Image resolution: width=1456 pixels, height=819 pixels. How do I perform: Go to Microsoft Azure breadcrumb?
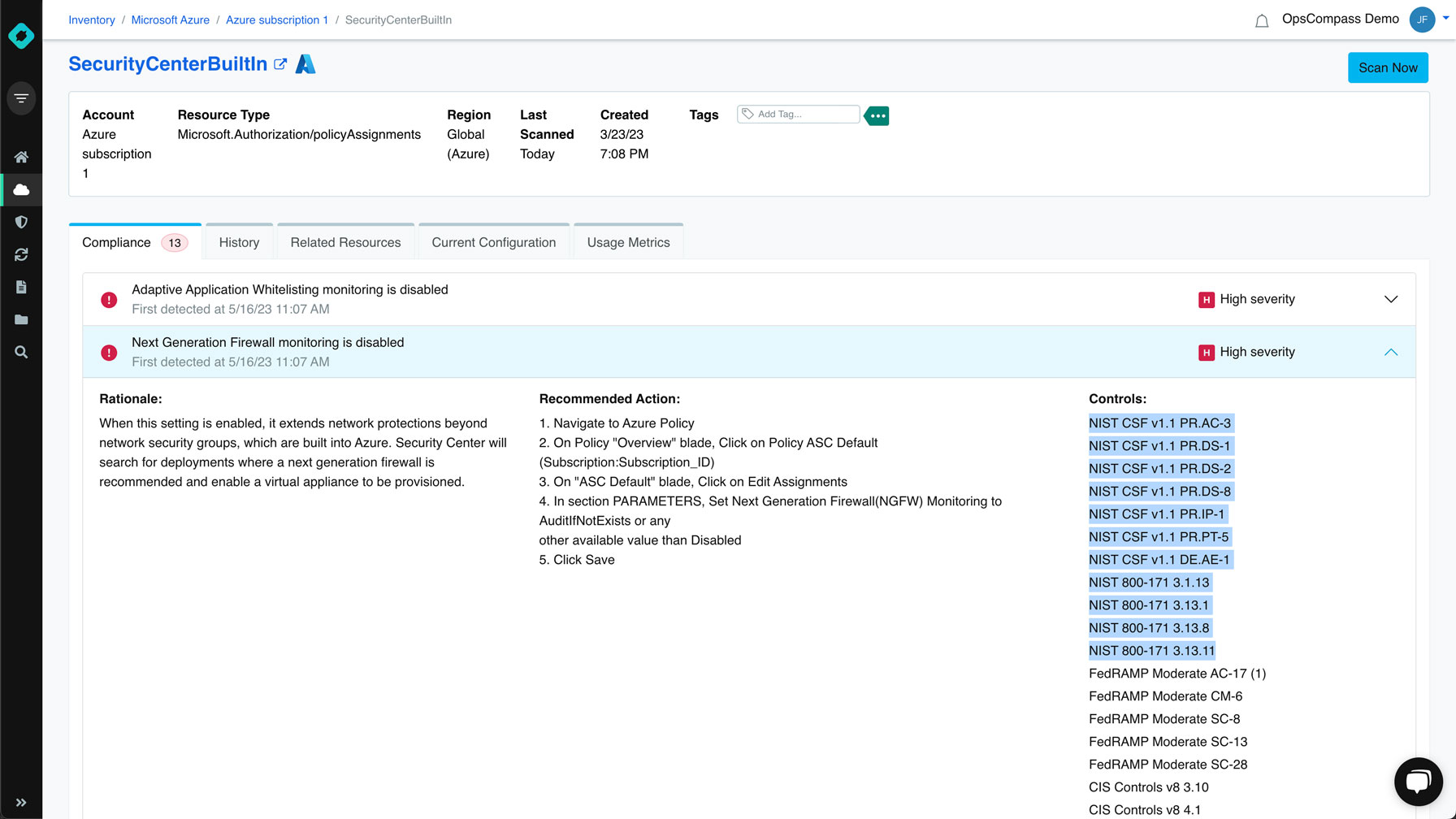click(x=171, y=19)
